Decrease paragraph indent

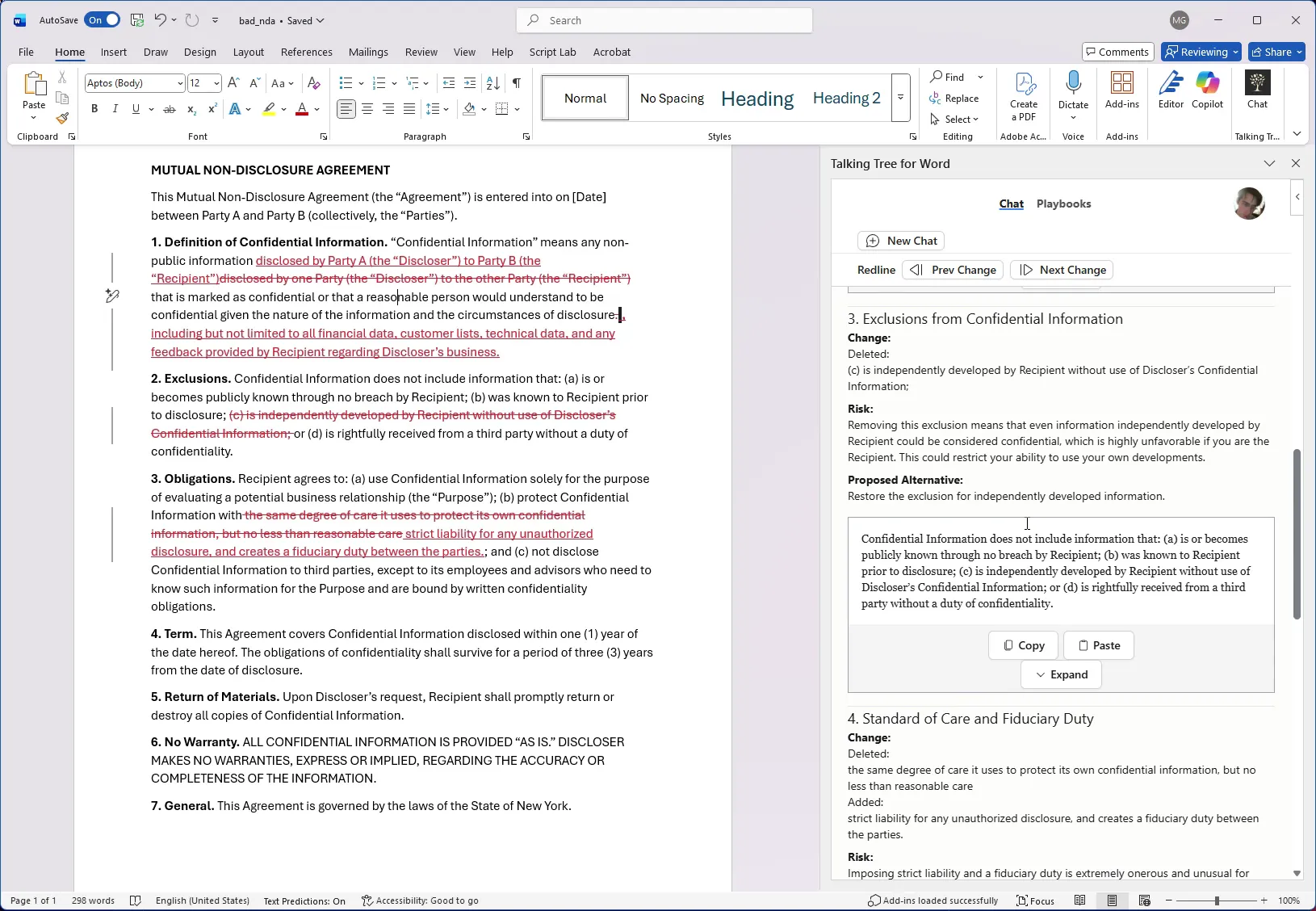click(449, 83)
